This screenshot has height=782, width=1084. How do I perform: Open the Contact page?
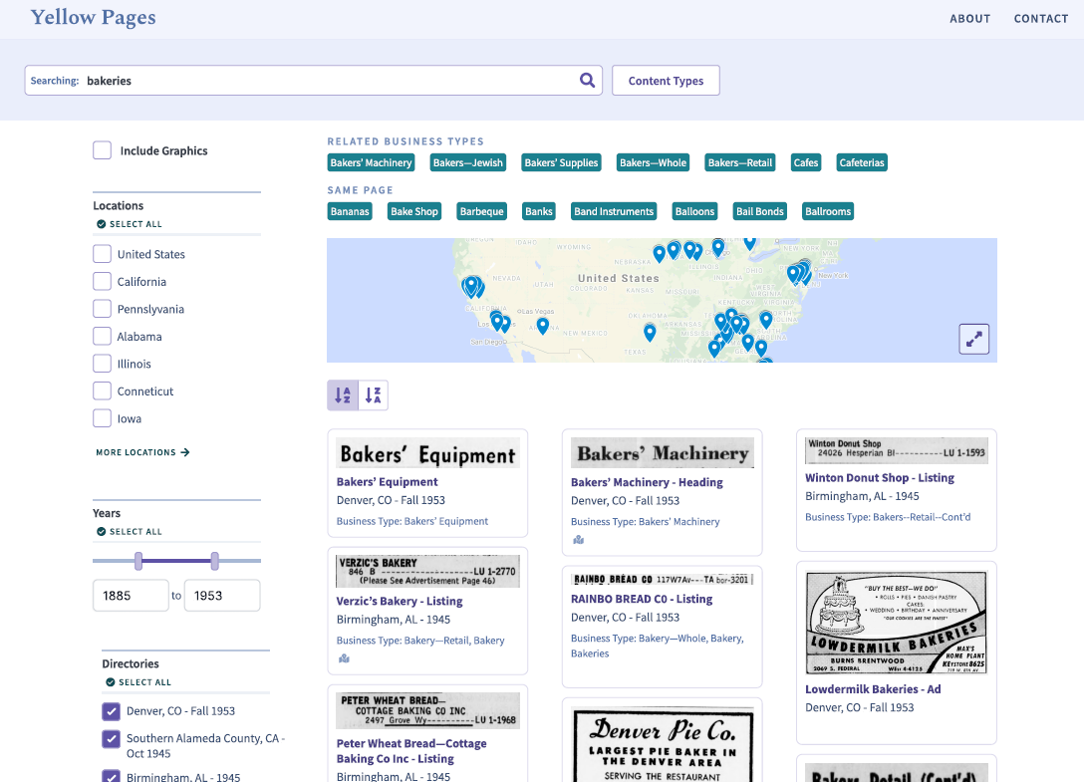(x=1041, y=19)
